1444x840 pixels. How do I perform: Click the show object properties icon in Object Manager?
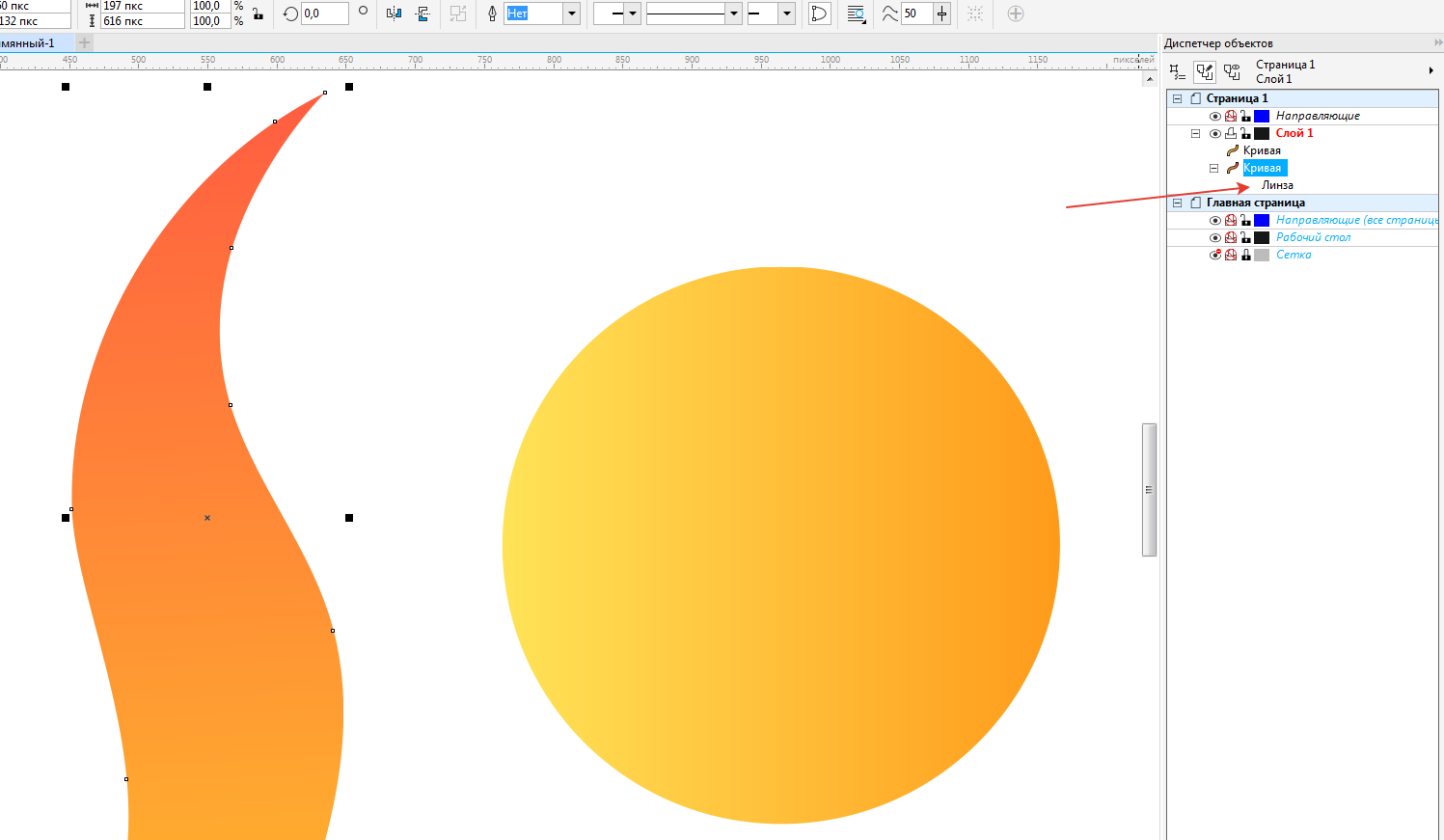1177,72
